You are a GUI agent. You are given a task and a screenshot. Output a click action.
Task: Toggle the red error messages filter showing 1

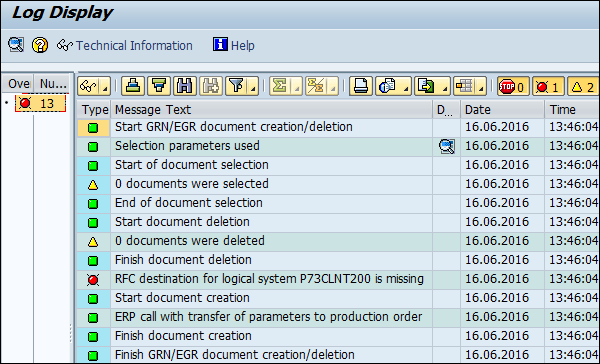pos(548,87)
